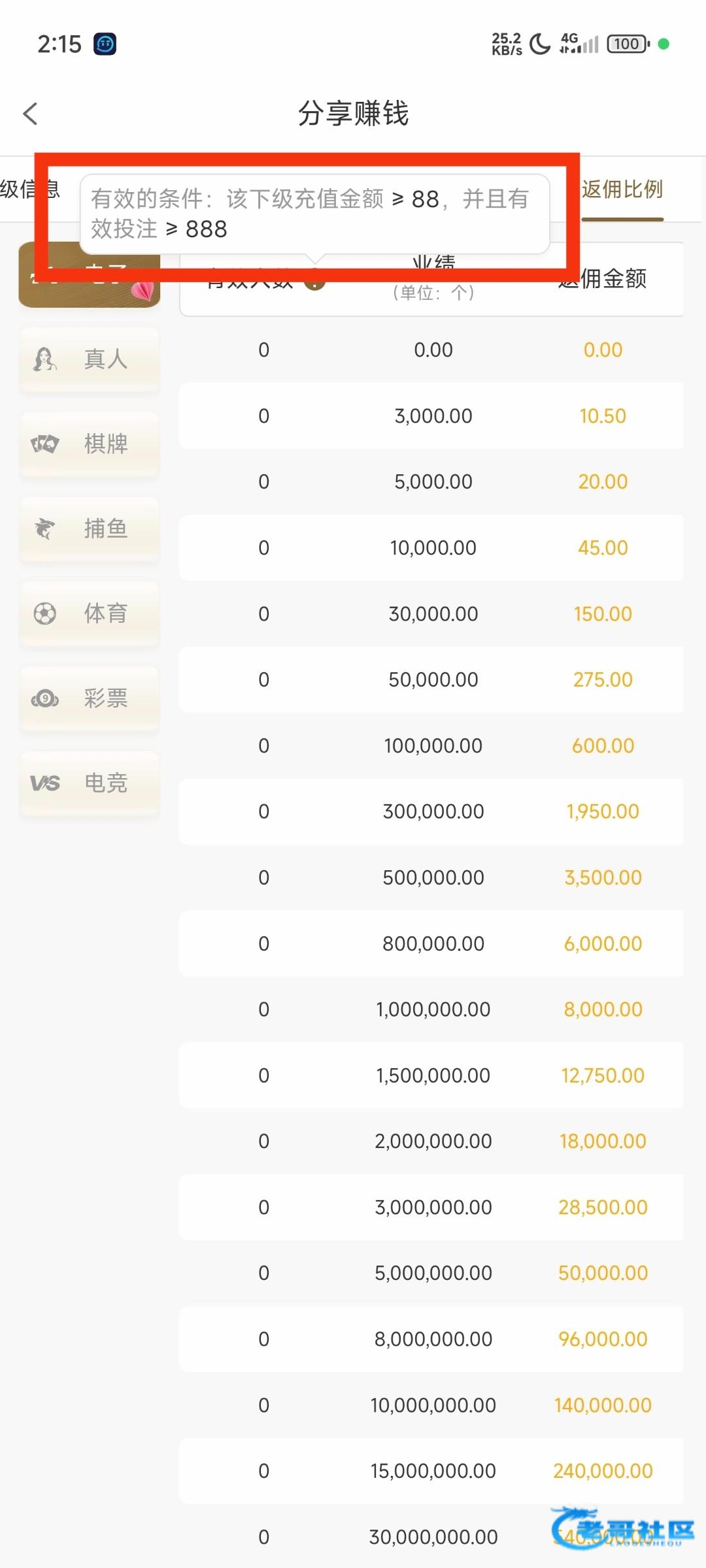Tap the back arrow icon
This screenshot has height=1568, width=706.
[x=31, y=114]
